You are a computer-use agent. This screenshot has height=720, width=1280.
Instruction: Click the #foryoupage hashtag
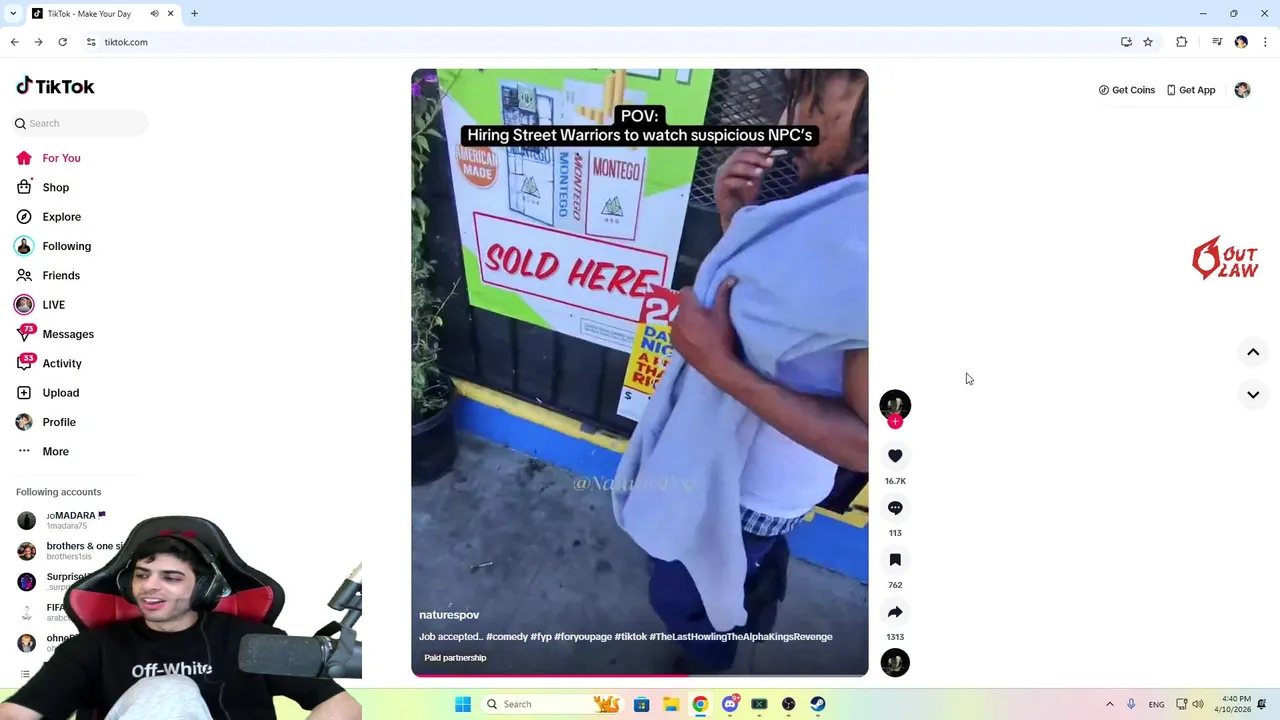tap(582, 637)
